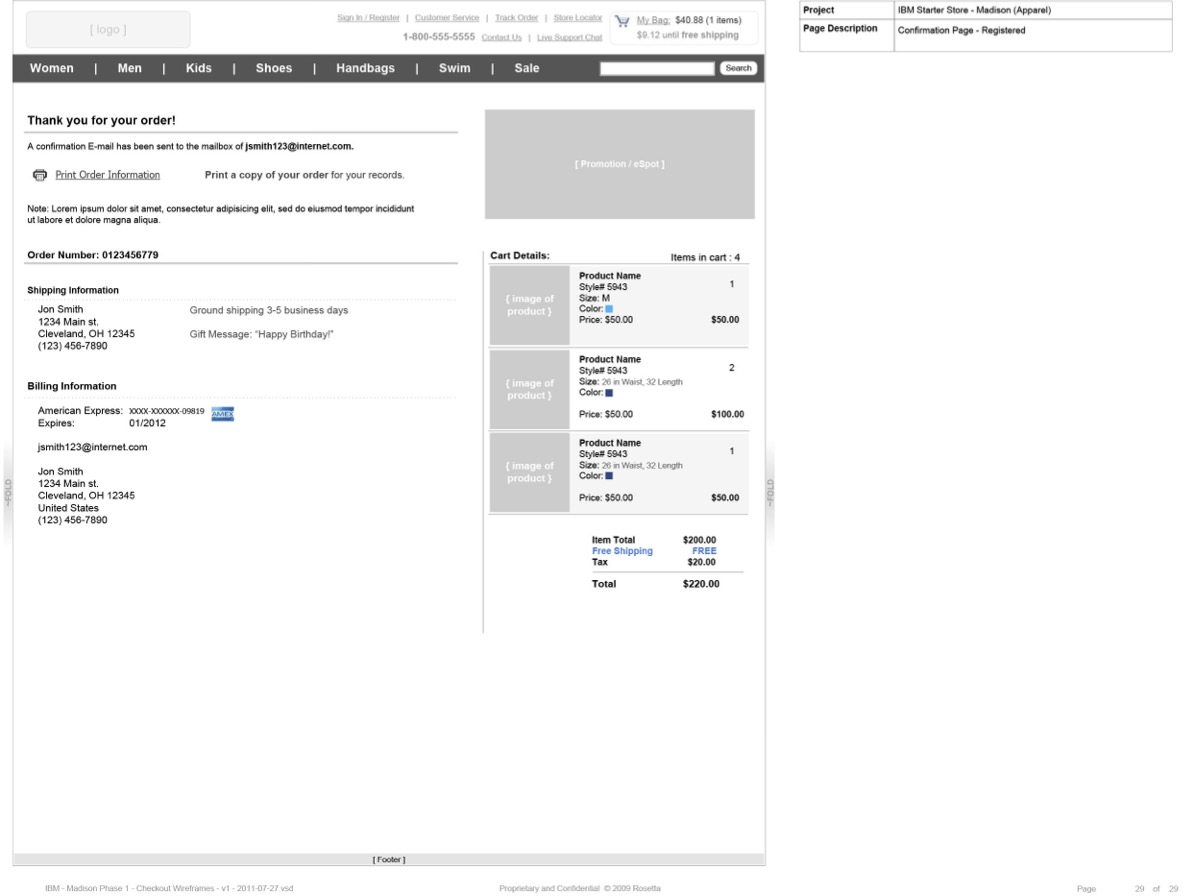Click the Track Order link
Image resolution: width=1193 pixels, height=896 pixels.
(516, 17)
